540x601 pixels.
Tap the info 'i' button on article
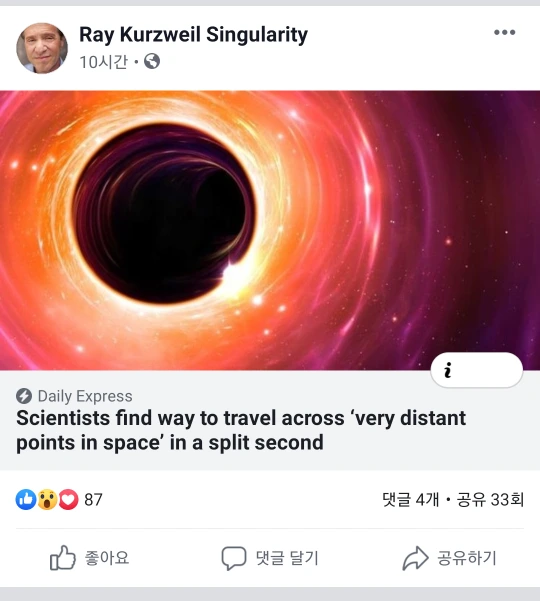tap(476, 370)
